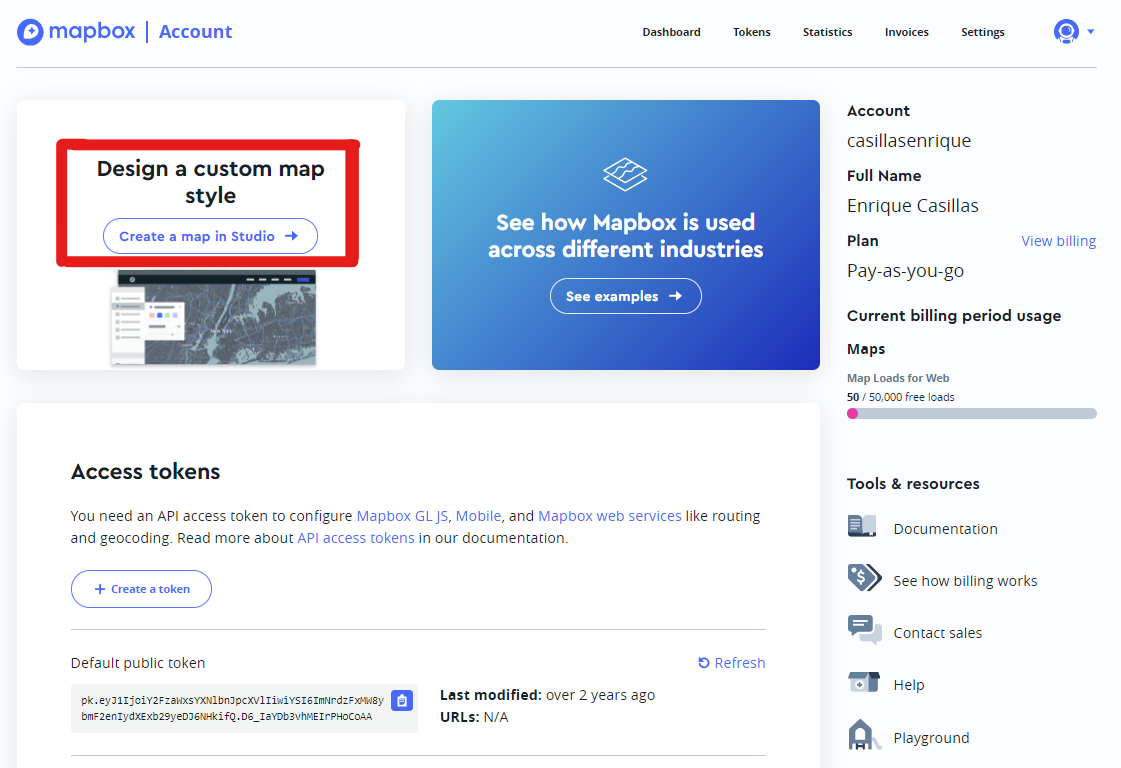Open the Invoices page

tap(906, 32)
